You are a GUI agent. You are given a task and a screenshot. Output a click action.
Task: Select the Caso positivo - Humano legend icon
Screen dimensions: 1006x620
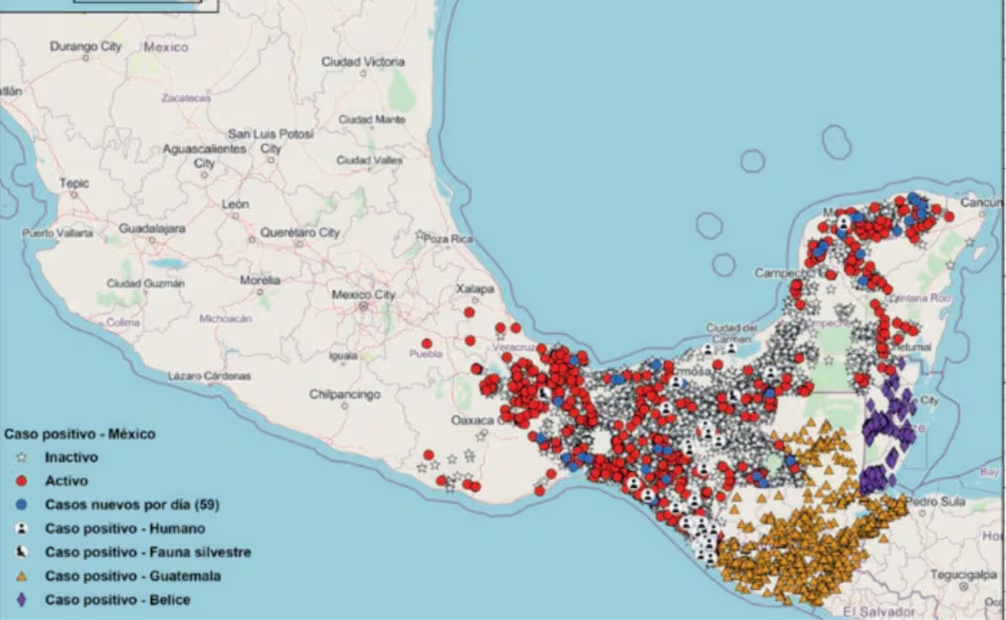(x=22, y=528)
